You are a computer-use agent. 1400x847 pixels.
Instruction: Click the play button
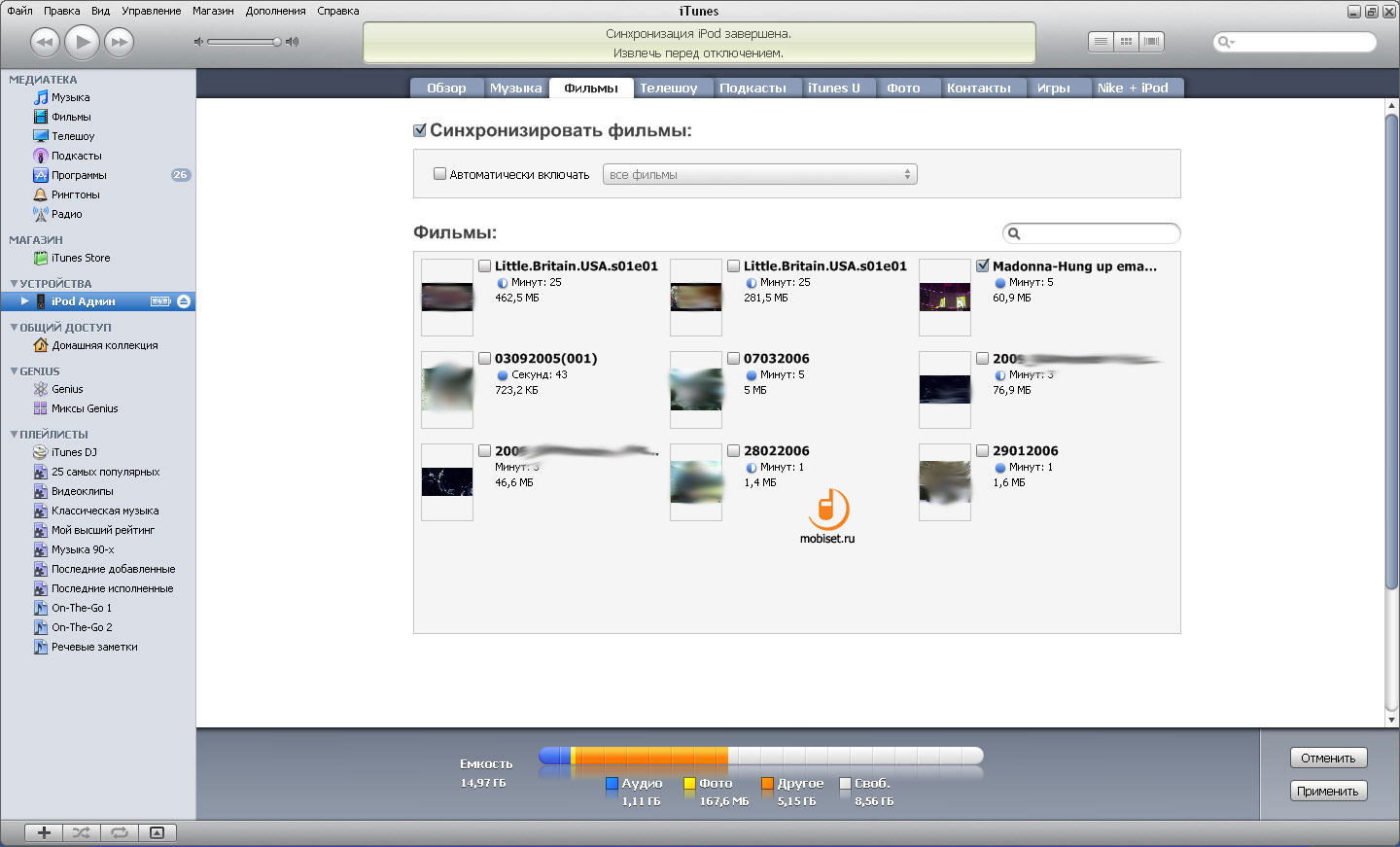point(83,42)
